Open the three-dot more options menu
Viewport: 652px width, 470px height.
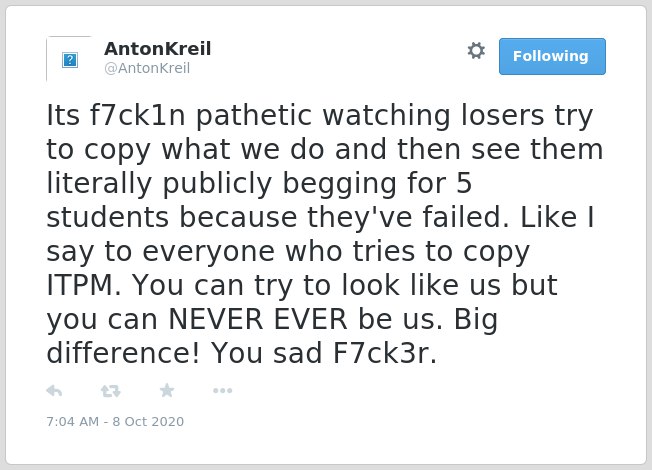coord(222,391)
